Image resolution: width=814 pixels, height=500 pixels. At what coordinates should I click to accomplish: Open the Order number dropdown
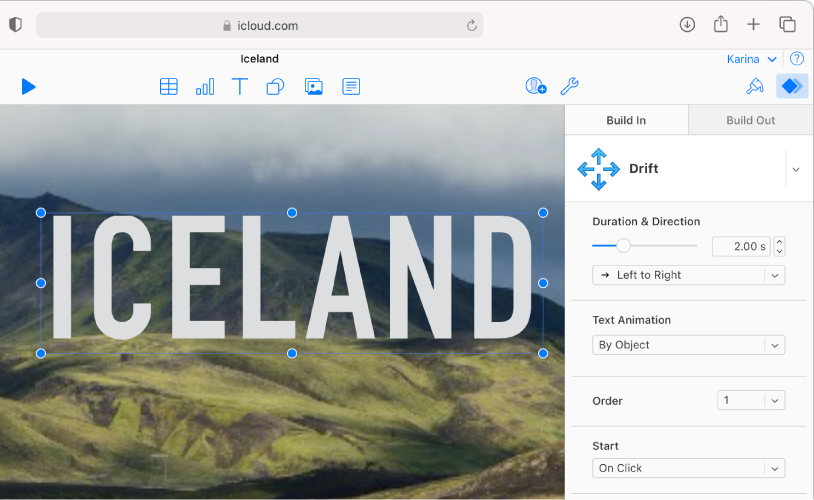(x=751, y=400)
